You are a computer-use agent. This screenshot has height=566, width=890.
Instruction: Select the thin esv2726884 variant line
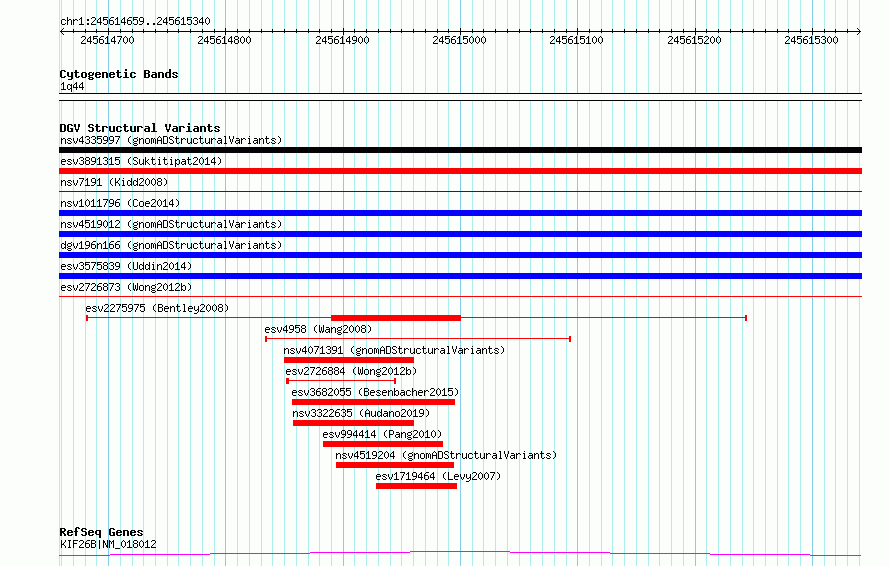(x=341, y=381)
